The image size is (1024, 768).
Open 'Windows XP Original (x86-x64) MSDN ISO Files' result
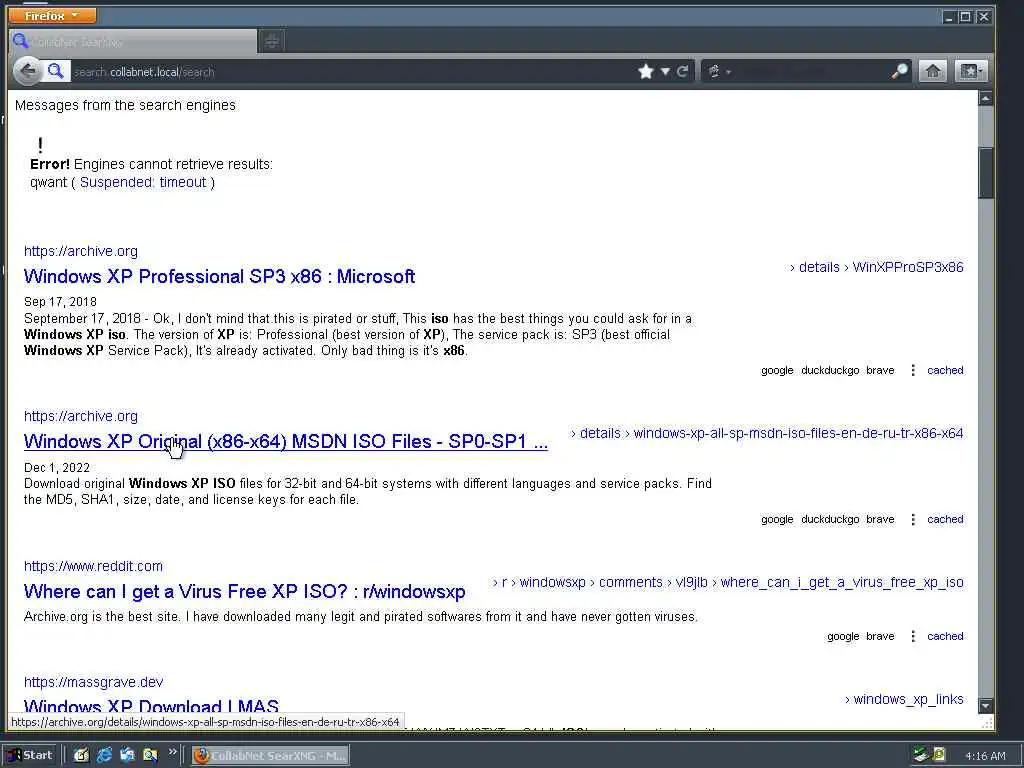pos(285,441)
